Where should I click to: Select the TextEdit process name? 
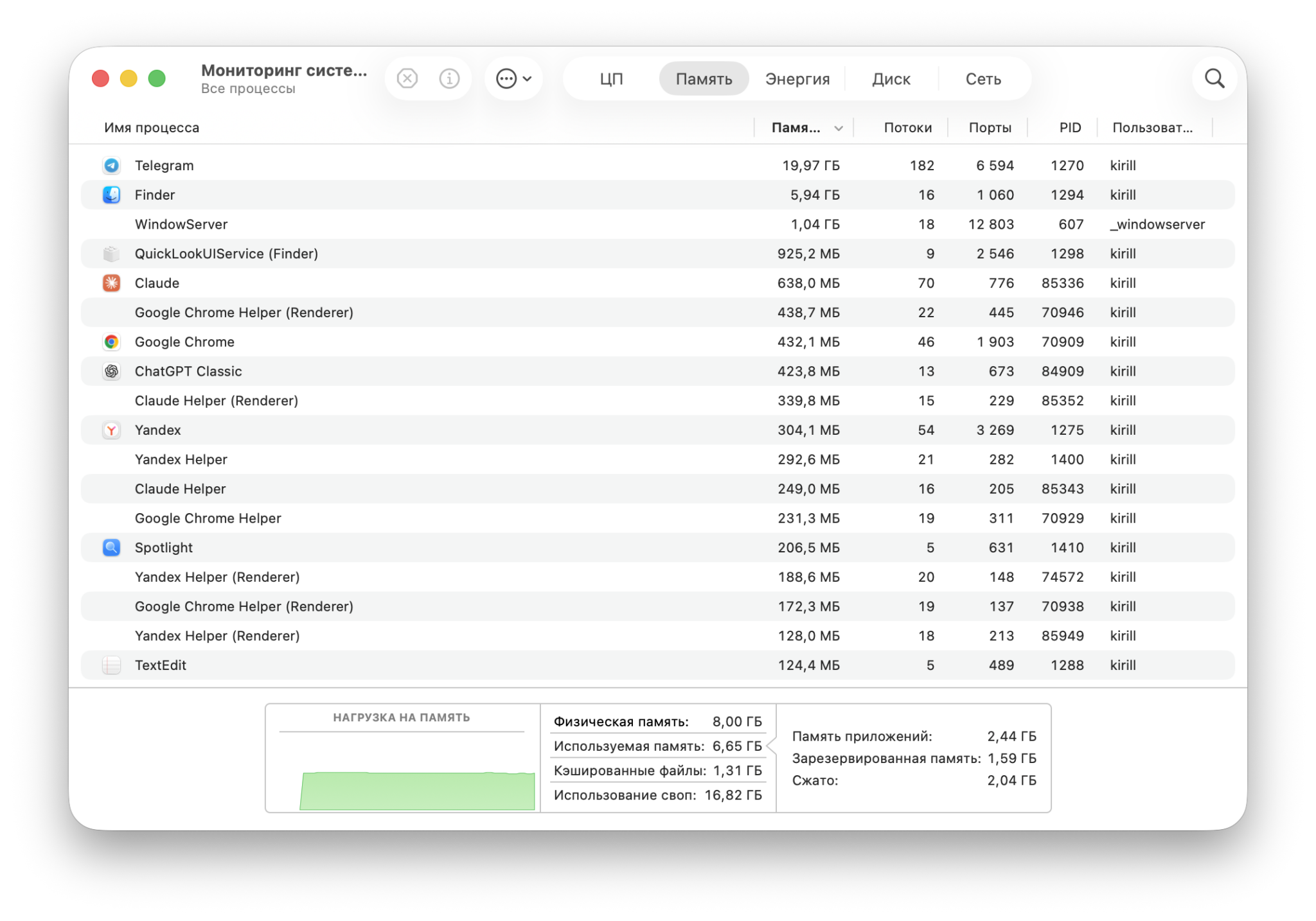(x=161, y=665)
